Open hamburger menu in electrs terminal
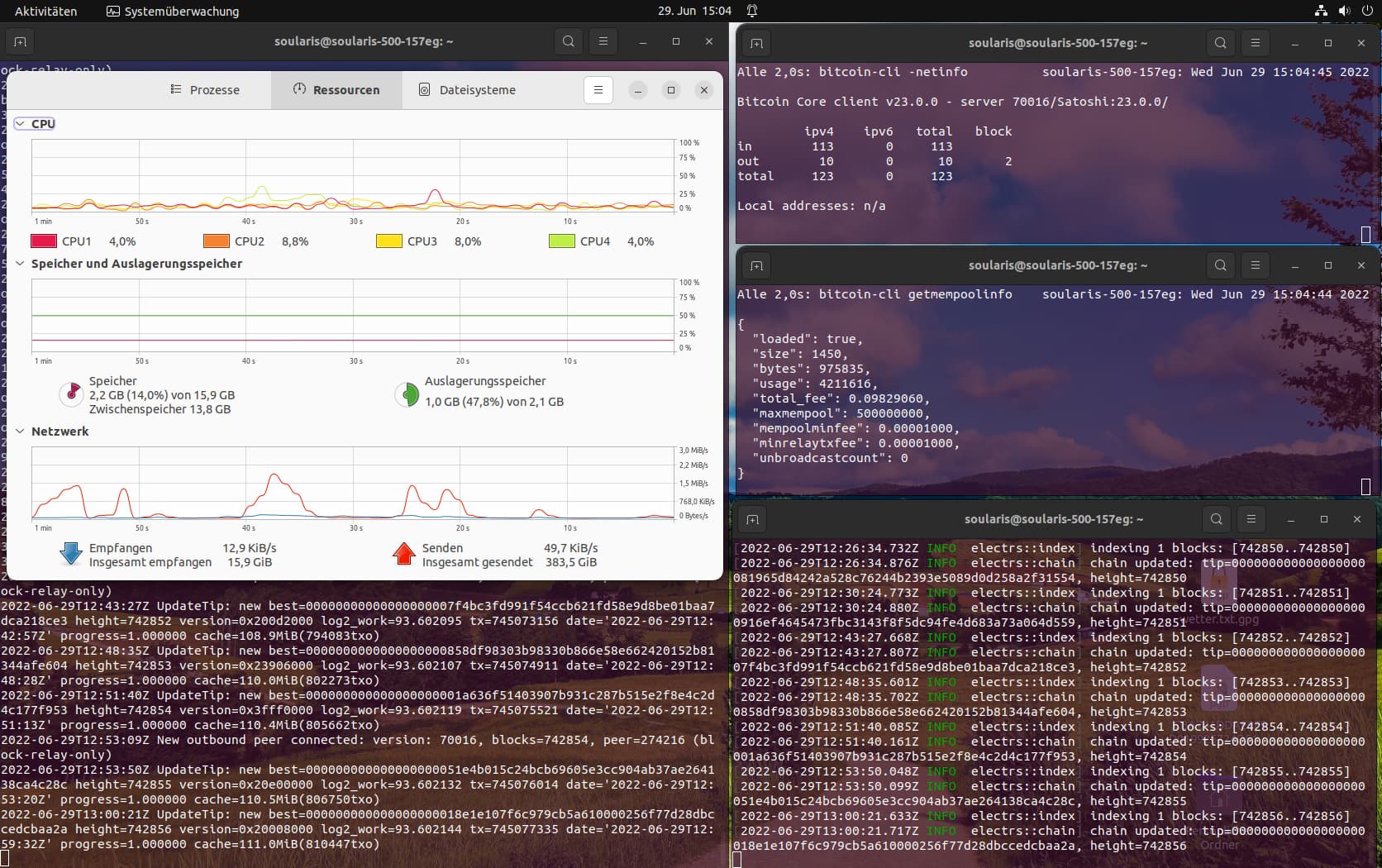 (x=1251, y=519)
